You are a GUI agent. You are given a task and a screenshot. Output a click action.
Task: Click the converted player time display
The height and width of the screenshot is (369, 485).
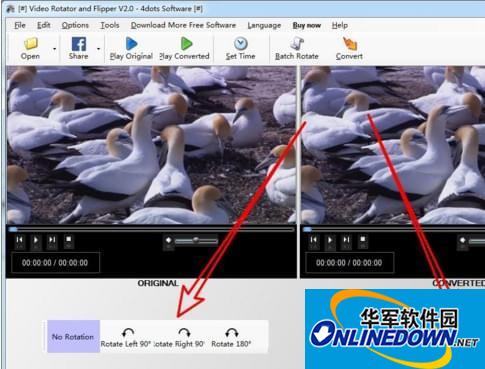349,263
